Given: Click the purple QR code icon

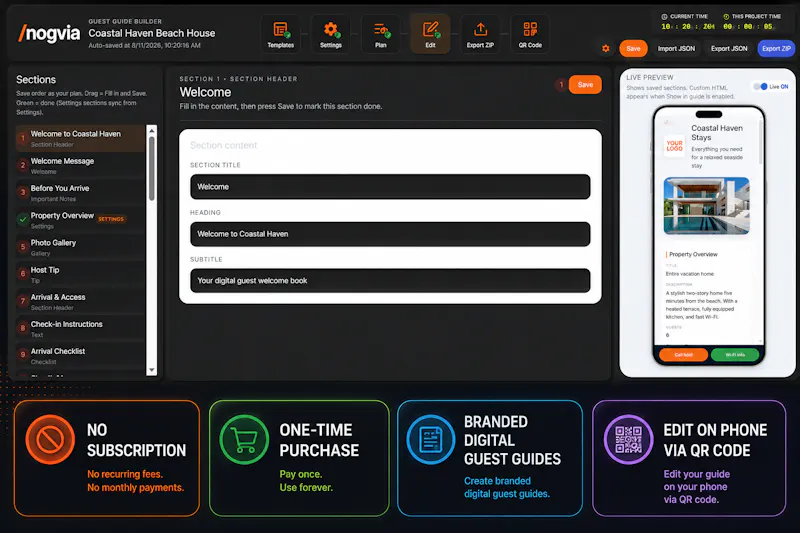Looking at the screenshot, I should pos(628,439).
